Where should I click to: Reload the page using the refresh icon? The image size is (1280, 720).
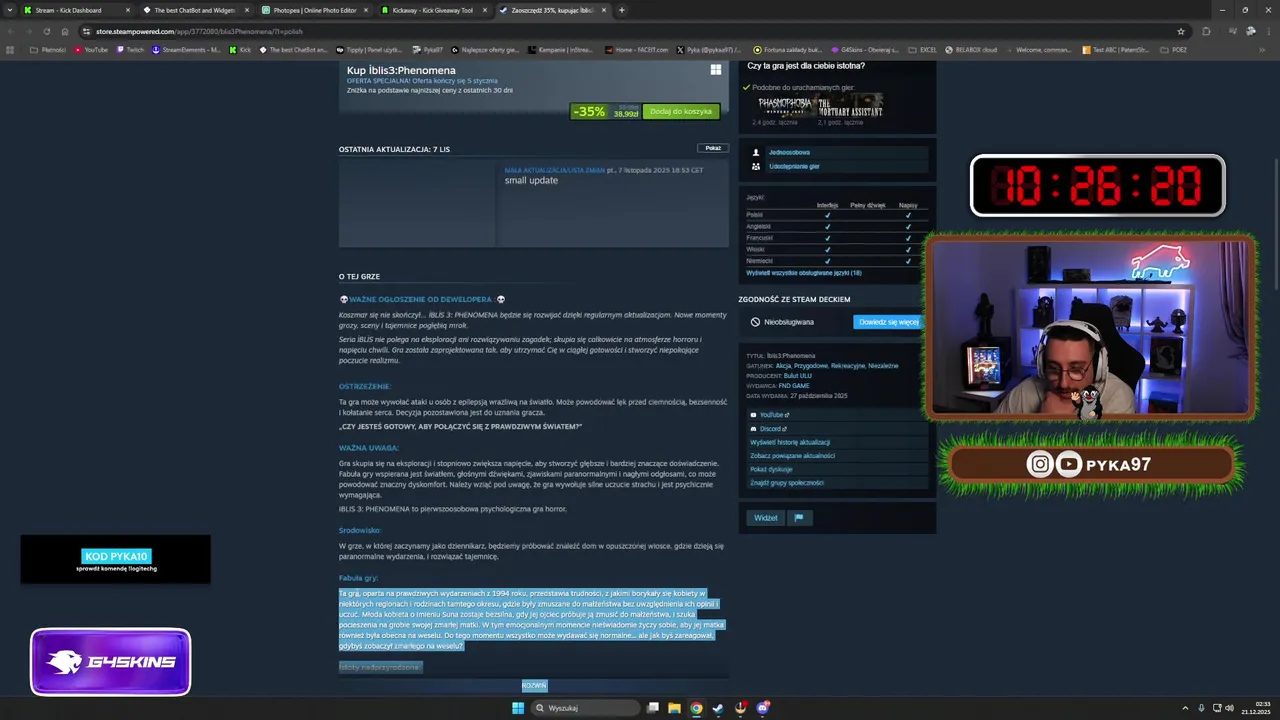pyautogui.click(x=46, y=31)
